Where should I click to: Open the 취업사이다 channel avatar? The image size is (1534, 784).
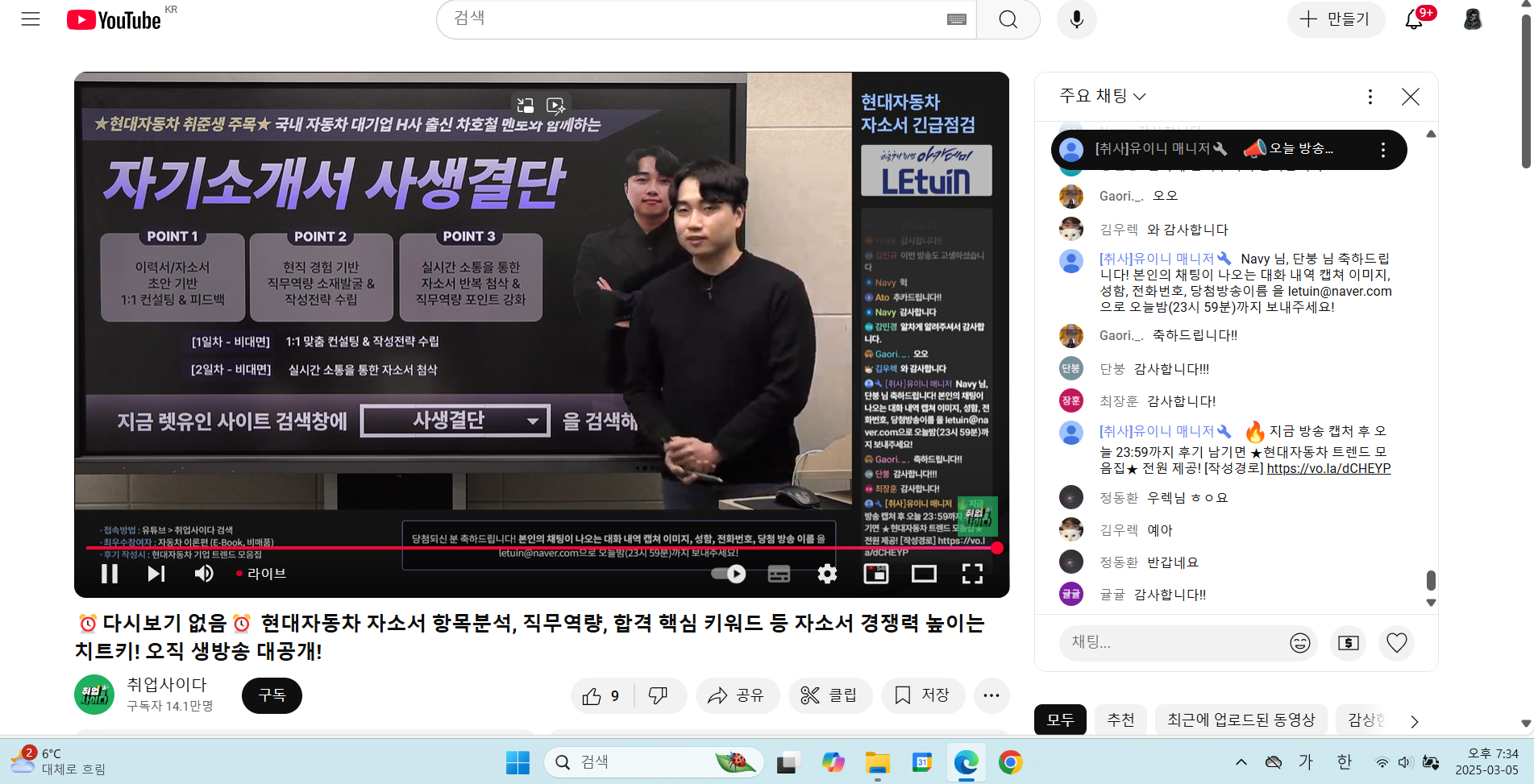94,695
